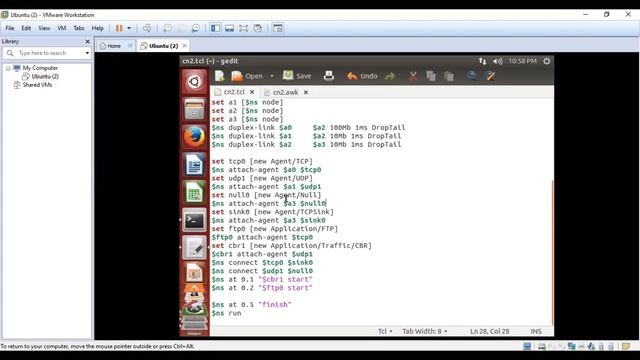Click the 10:58 PM clock
The image size is (640, 360).
522,61
